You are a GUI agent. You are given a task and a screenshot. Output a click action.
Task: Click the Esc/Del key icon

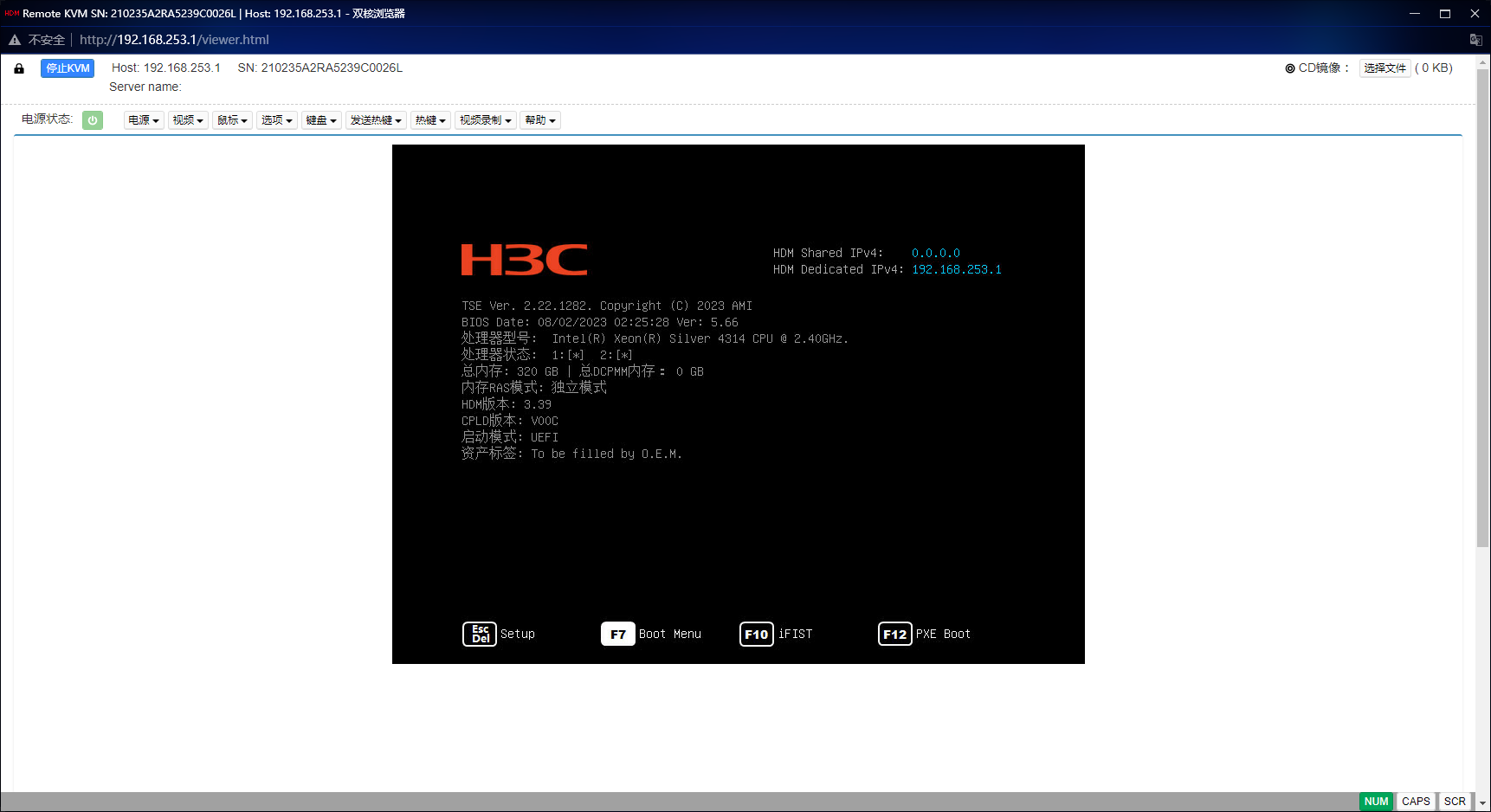pyautogui.click(x=480, y=635)
